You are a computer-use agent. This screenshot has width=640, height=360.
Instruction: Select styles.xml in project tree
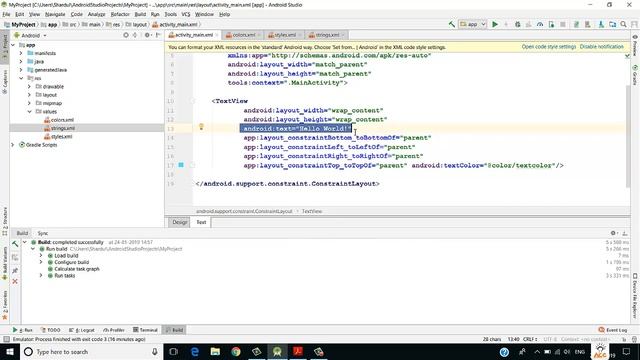pyautogui.click(x=58, y=137)
